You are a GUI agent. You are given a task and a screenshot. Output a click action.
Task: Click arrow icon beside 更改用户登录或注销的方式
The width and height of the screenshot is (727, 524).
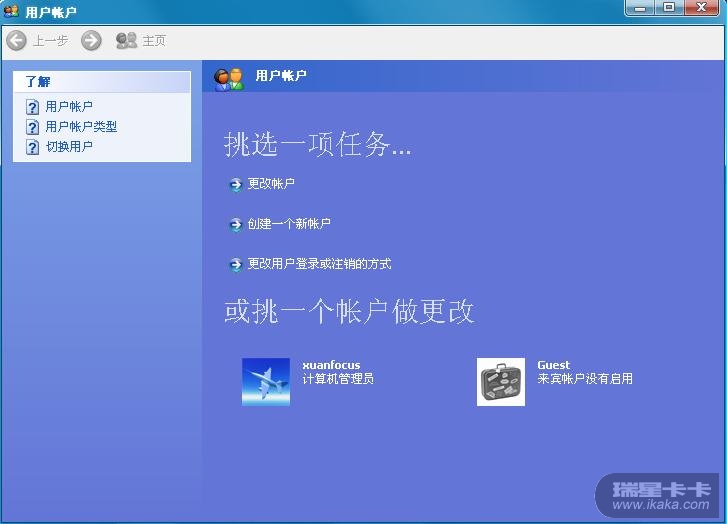pyautogui.click(x=236, y=265)
